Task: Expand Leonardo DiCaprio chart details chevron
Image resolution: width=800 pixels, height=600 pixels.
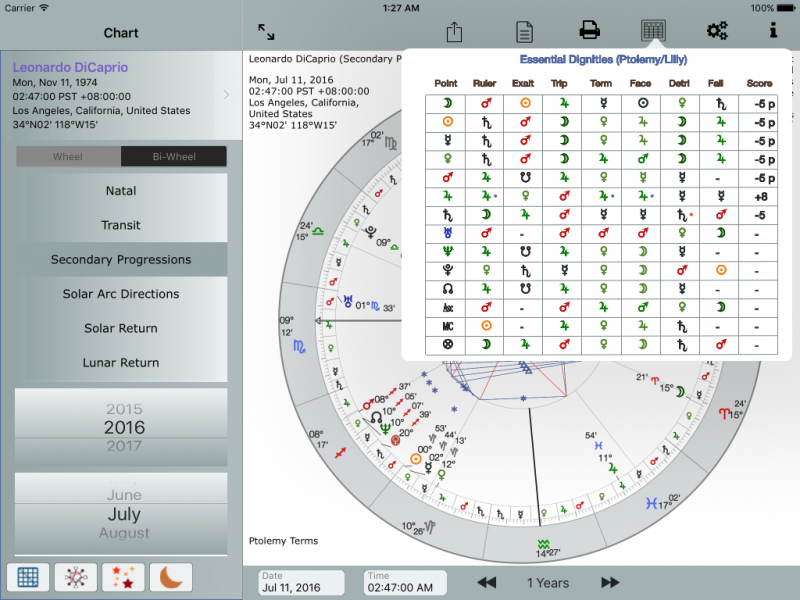Action: (226, 95)
